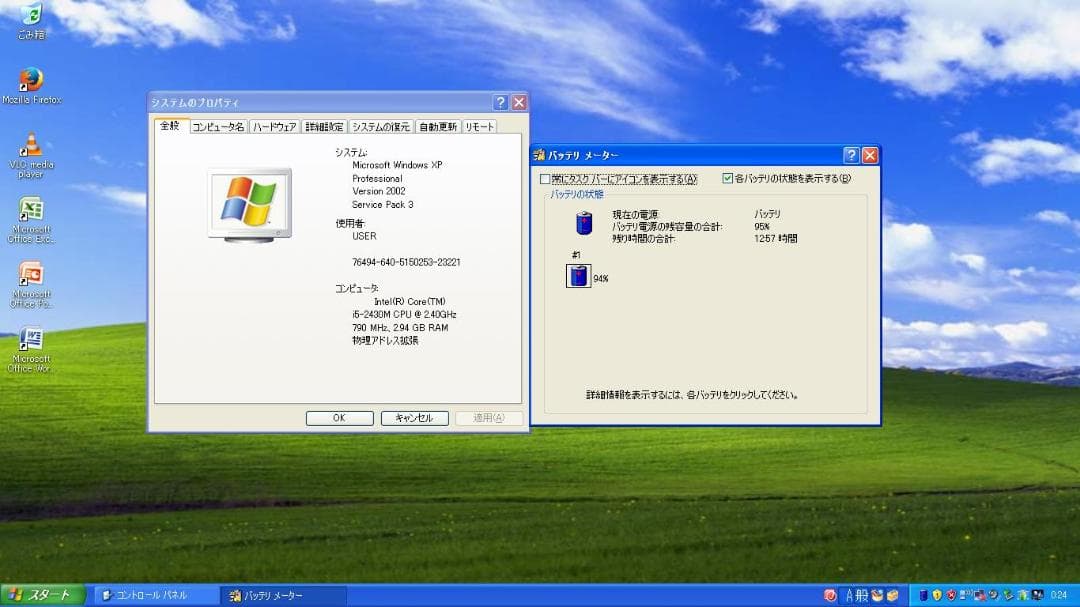Click the red security alert shield tray icon
The height and width of the screenshot is (607, 1080).
[x=951, y=595]
